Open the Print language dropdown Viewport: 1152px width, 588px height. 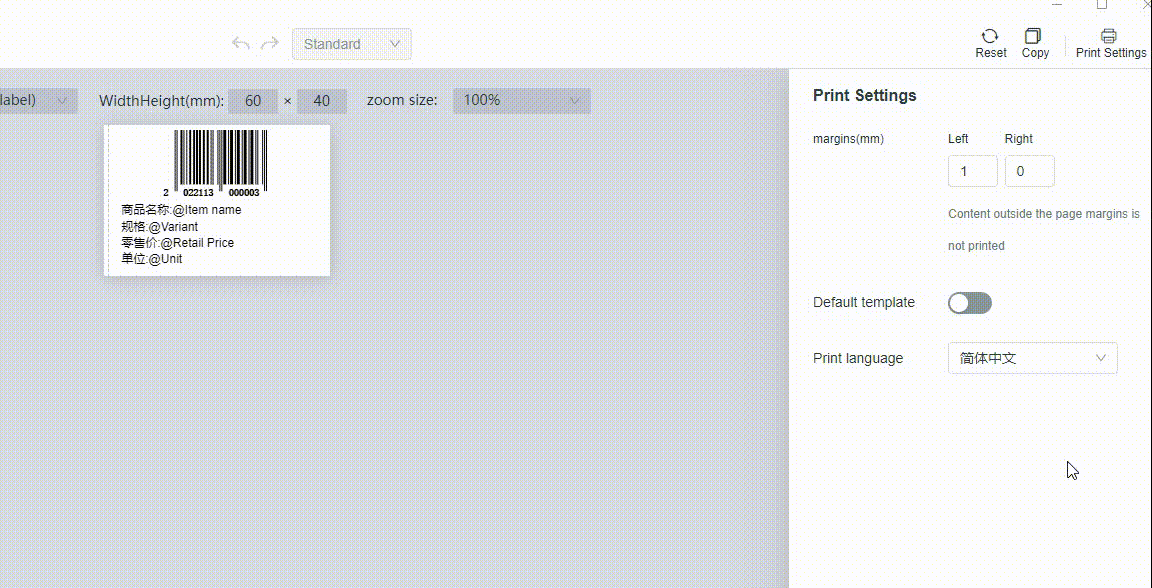pyautogui.click(x=1032, y=358)
